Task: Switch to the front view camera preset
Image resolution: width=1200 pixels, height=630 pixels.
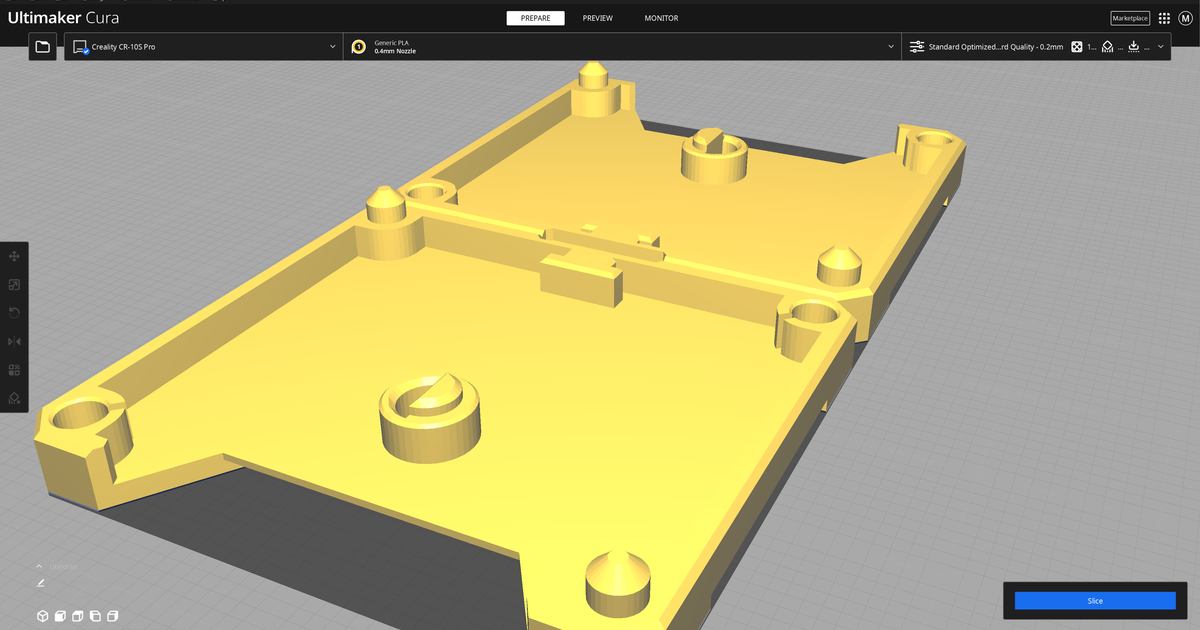Action: point(60,616)
